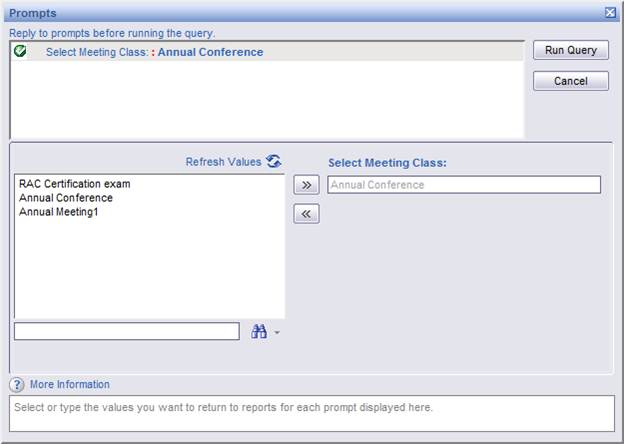
Task: Click the Refresh Values link text
Action: [x=223, y=162]
